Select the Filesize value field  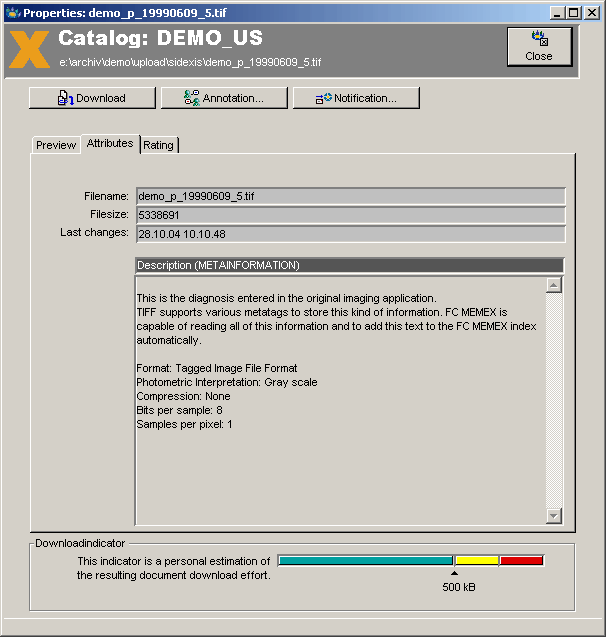(350, 215)
